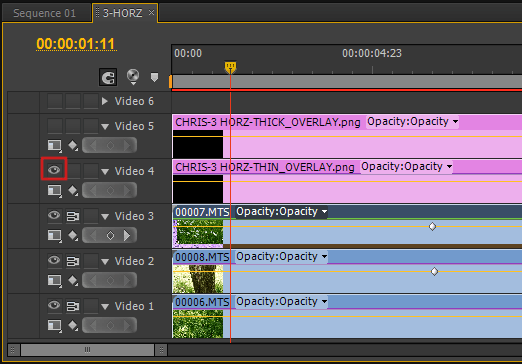
Task: Click the horizontal zoom scrollbar thumb
Action: click(87, 350)
